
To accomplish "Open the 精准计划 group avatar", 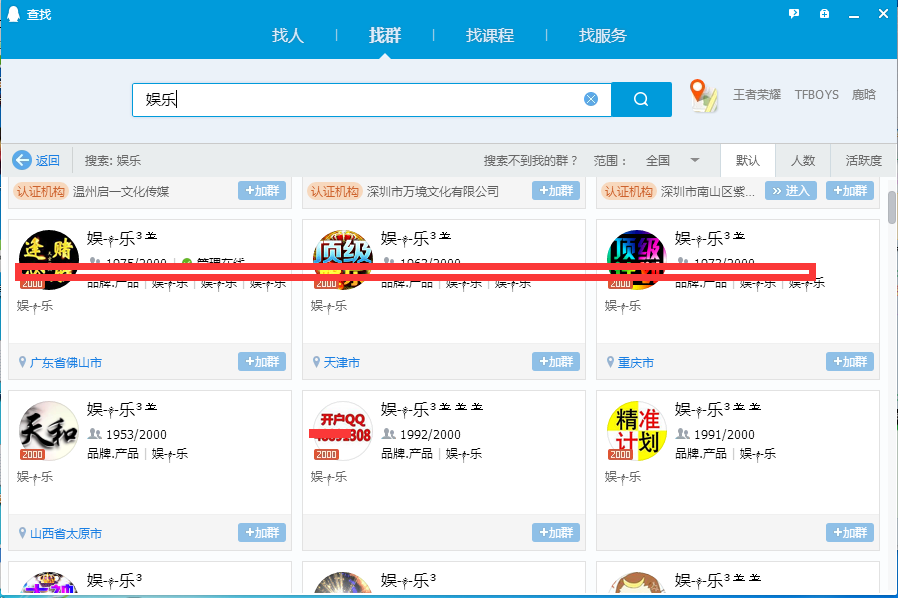I will 636,431.
